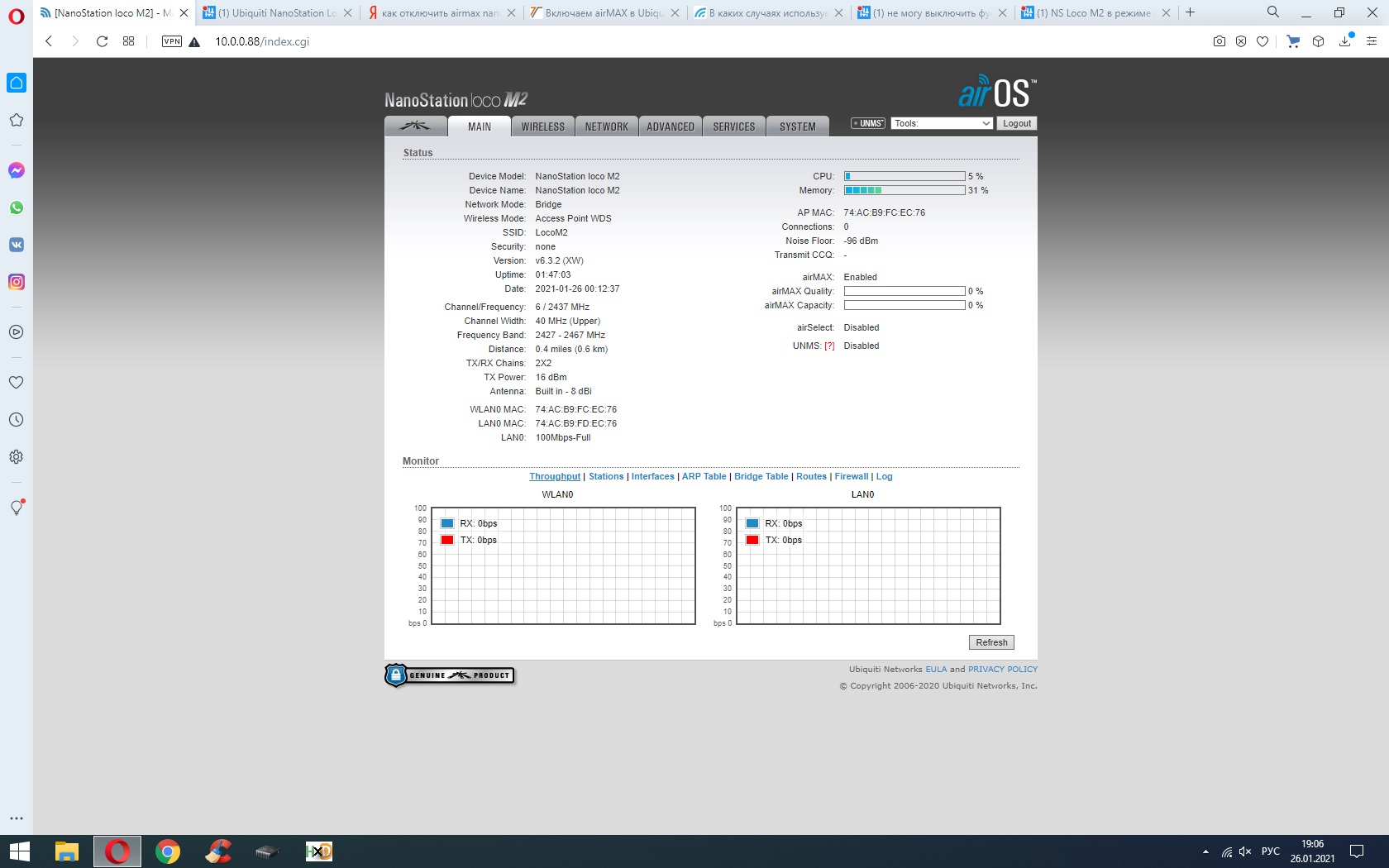This screenshot has height=868, width=1389.
Task: Open File Explorer from taskbar
Action: point(66,851)
